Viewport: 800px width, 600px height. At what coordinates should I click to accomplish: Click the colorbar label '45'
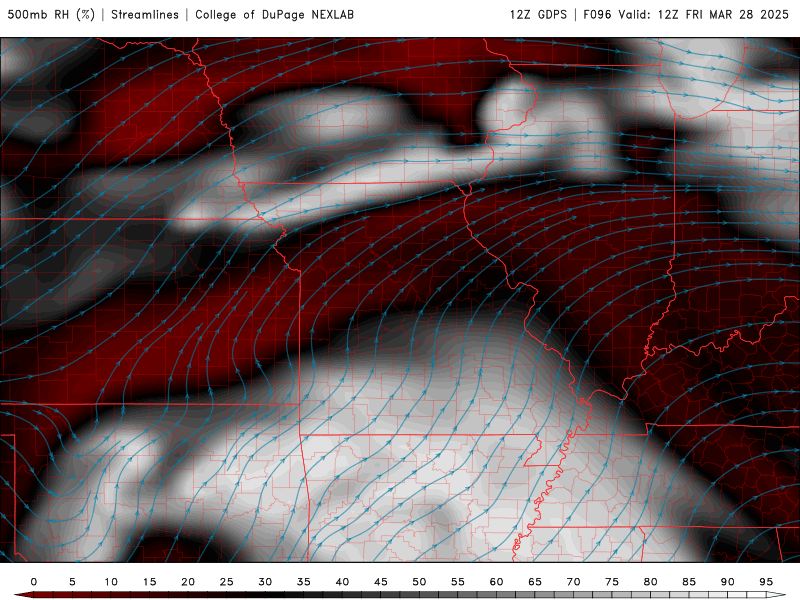tap(381, 582)
